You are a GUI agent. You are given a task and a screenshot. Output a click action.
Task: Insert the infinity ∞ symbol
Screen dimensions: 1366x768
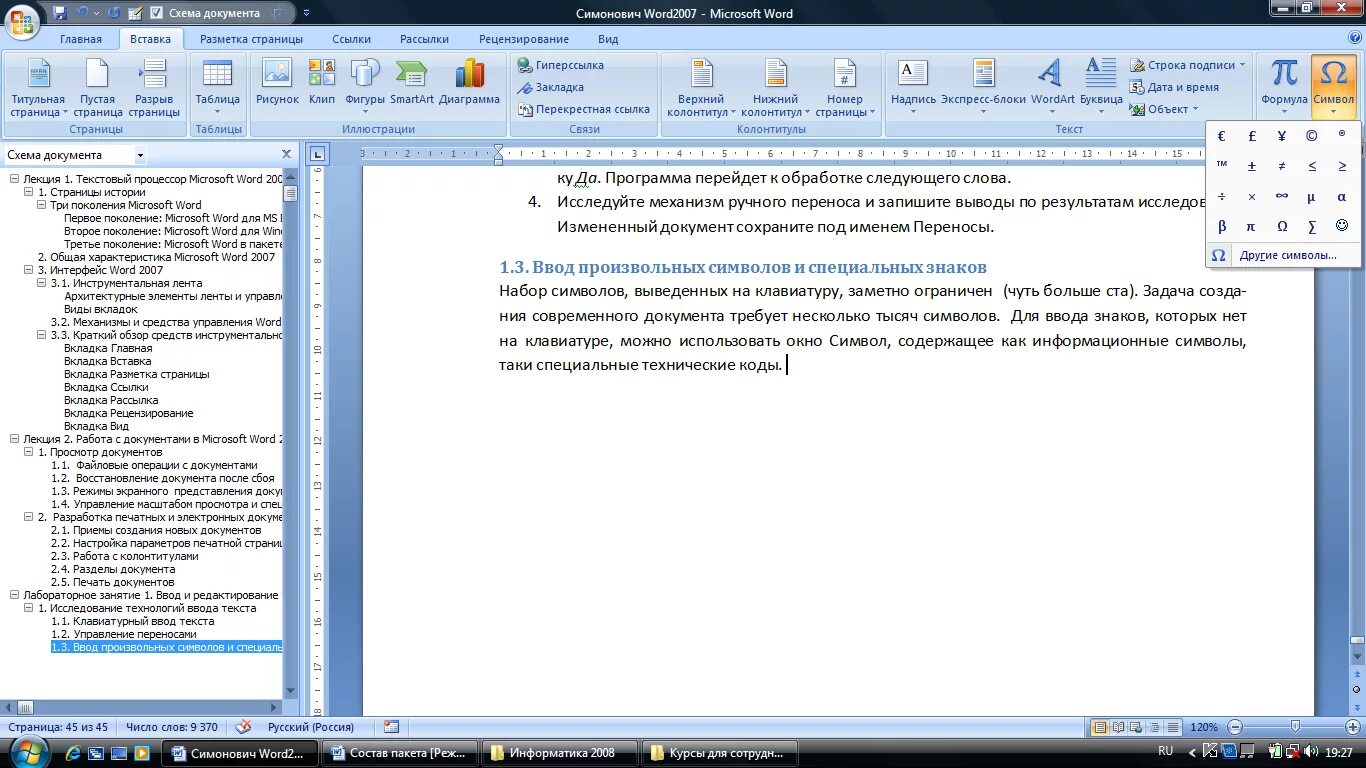tap(1282, 196)
